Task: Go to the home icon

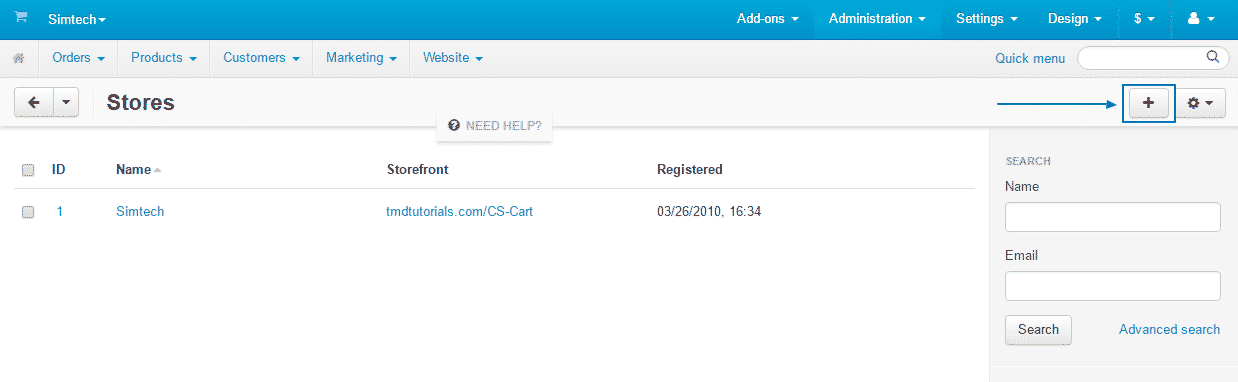Action: [18, 59]
